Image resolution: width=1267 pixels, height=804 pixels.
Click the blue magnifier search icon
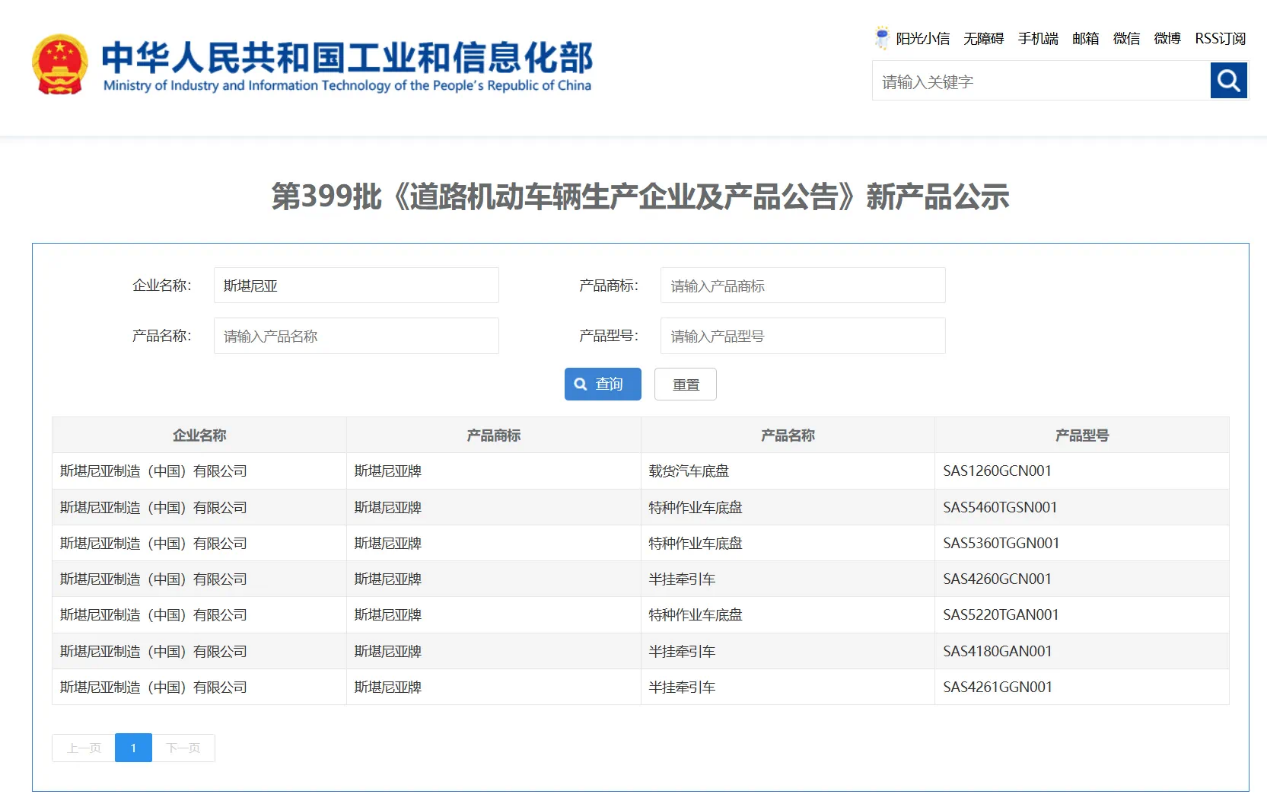[x=1228, y=80]
